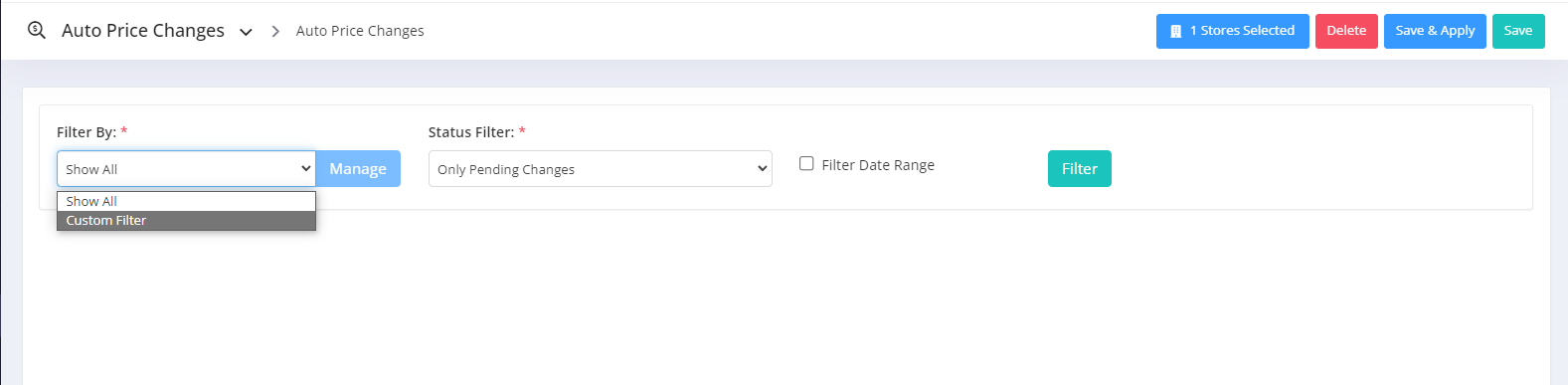This screenshot has height=385, width=1568.
Task: Click the large Auto Price Changes page title
Action: (x=143, y=31)
